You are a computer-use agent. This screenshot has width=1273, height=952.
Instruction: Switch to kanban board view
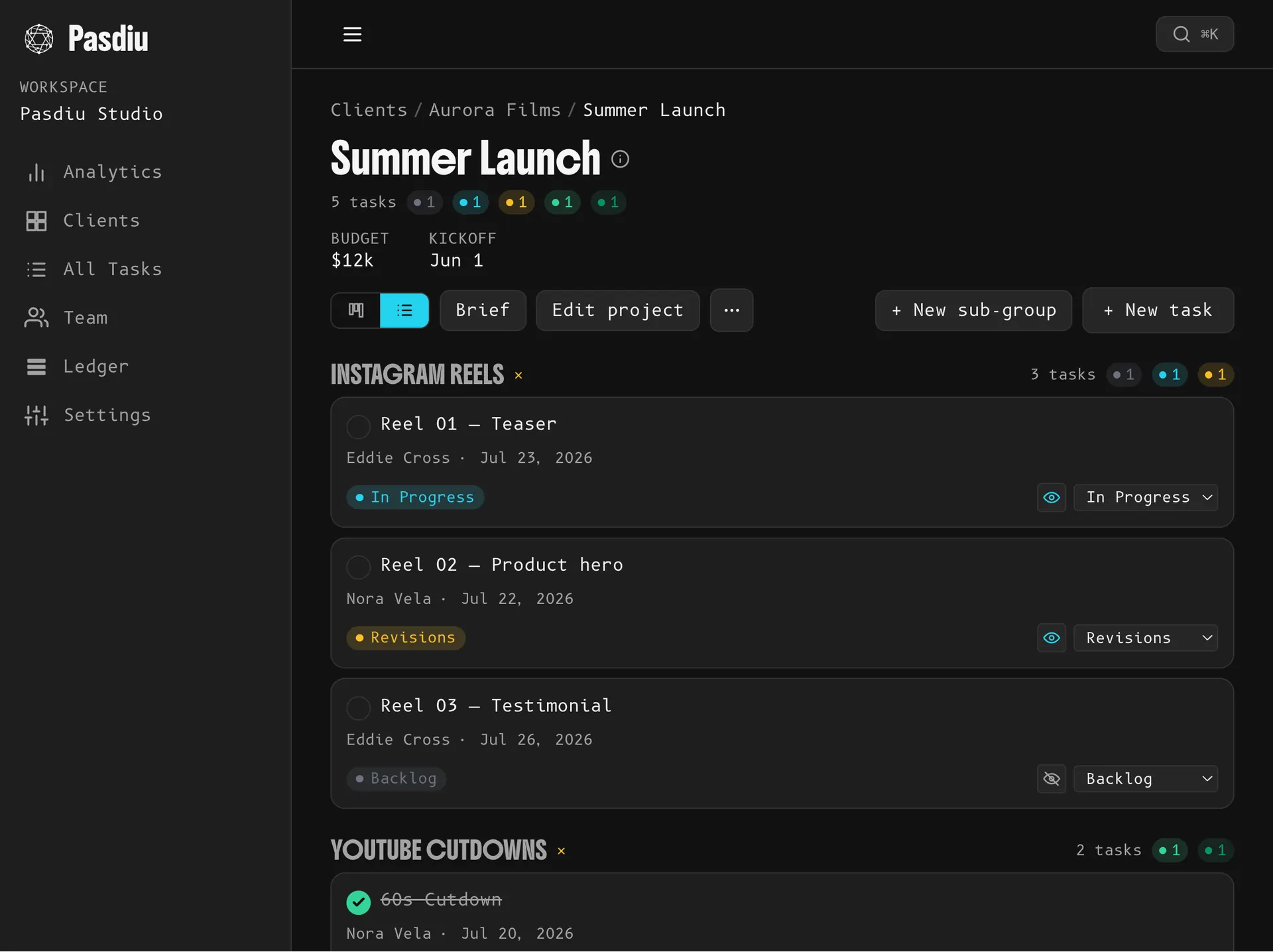point(356,310)
